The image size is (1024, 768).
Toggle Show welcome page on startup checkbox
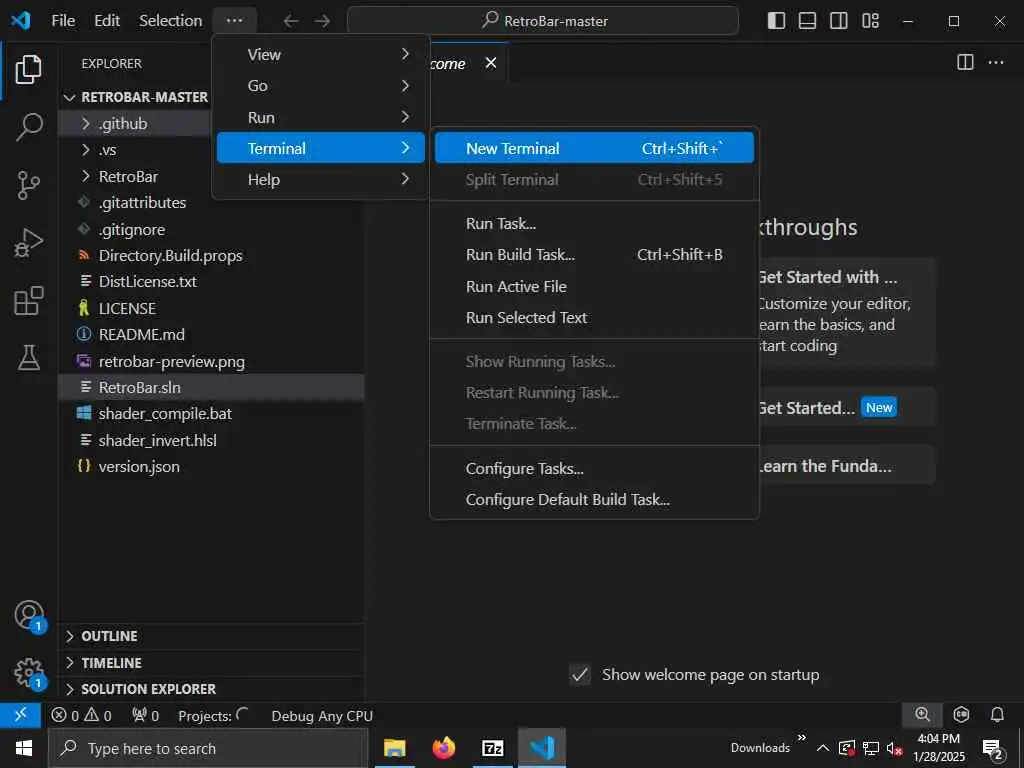click(580, 674)
